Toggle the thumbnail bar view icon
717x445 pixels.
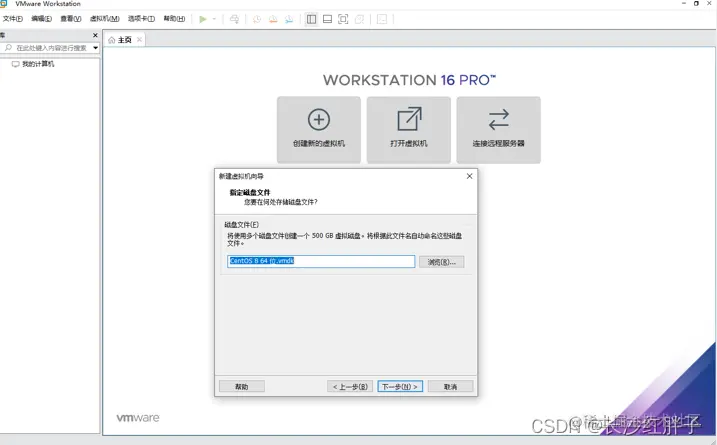(327, 19)
